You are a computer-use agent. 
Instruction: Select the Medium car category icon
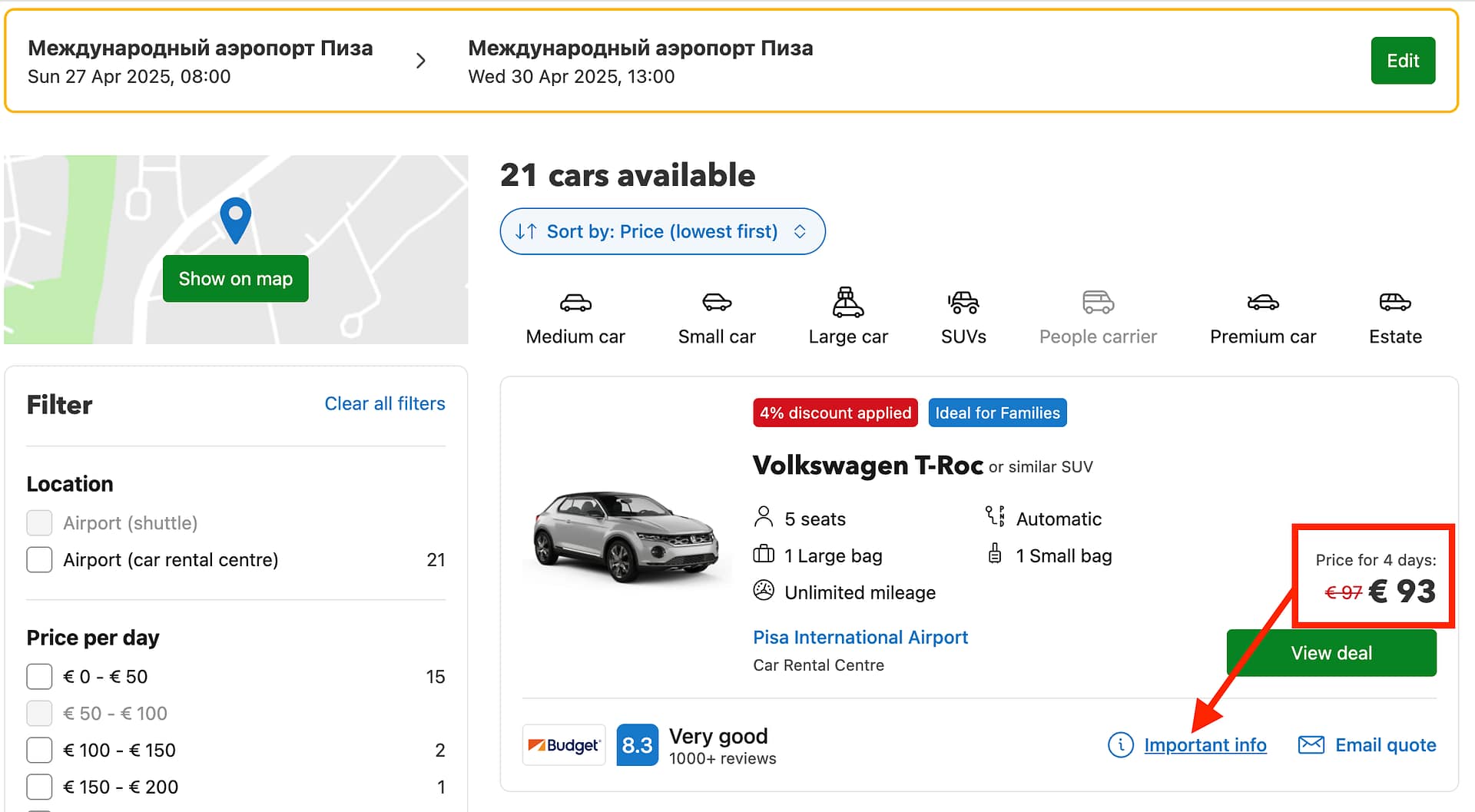(575, 303)
